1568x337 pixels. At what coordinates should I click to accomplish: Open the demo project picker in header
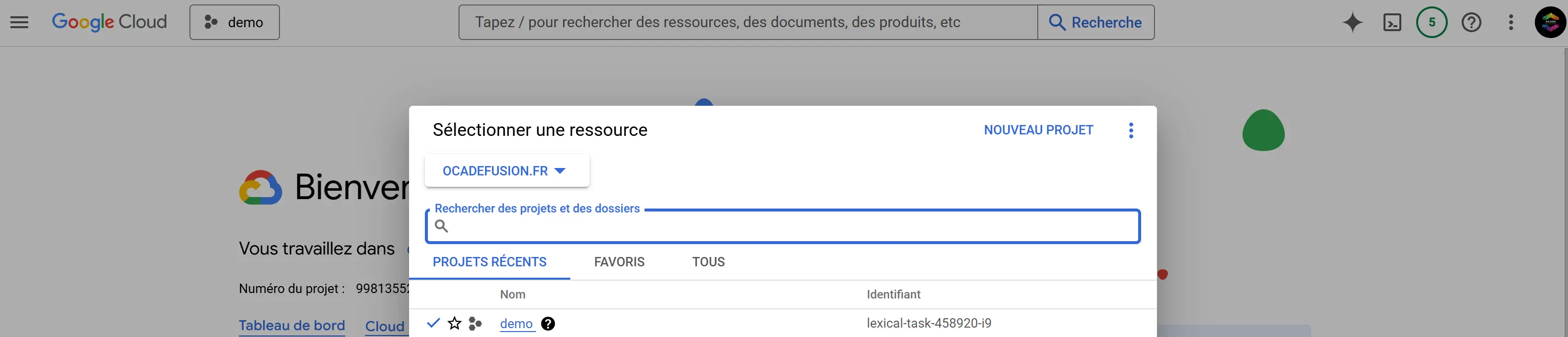[x=234, y=23]
